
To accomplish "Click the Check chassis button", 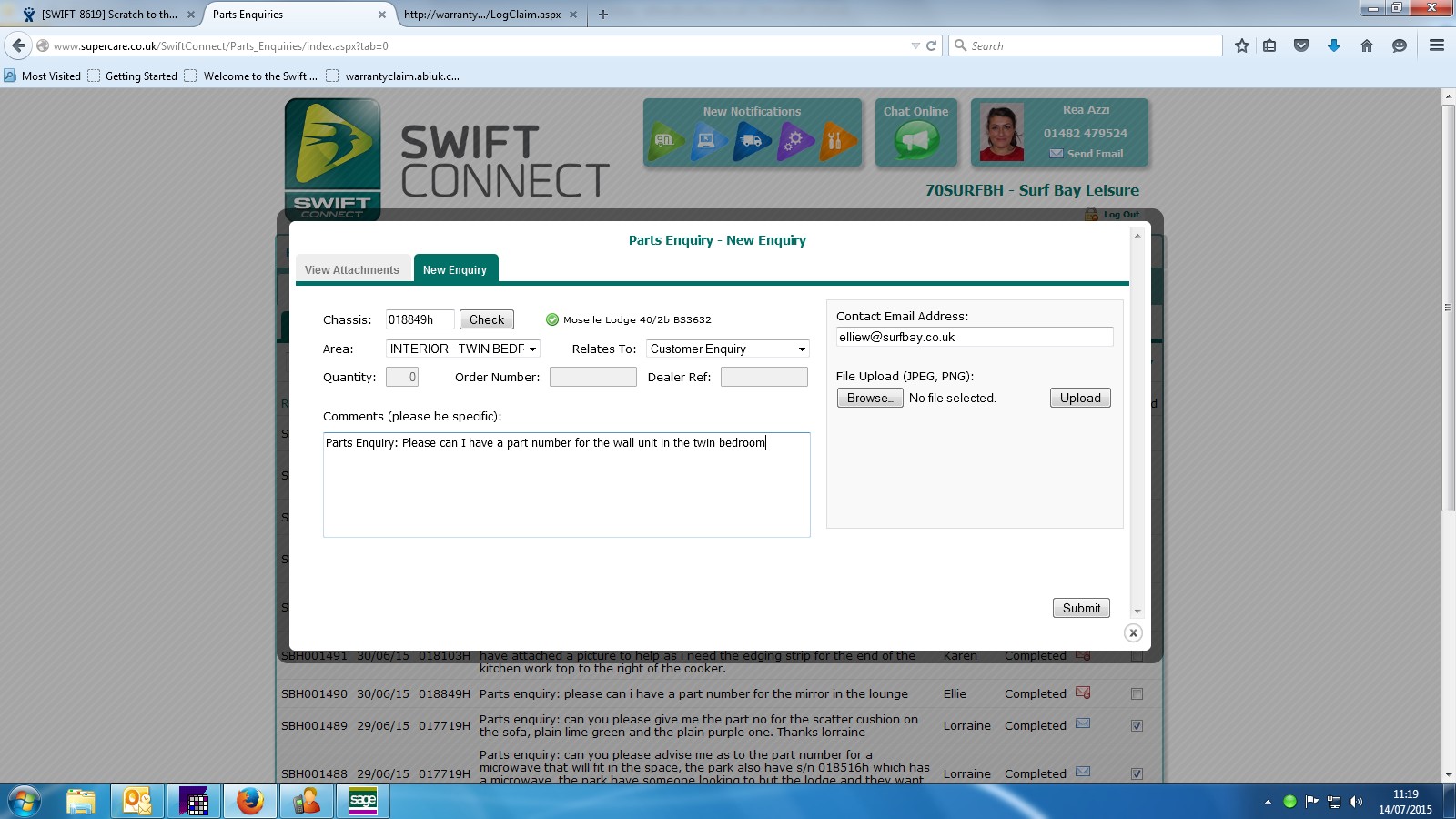I will (x=487, y=319).
